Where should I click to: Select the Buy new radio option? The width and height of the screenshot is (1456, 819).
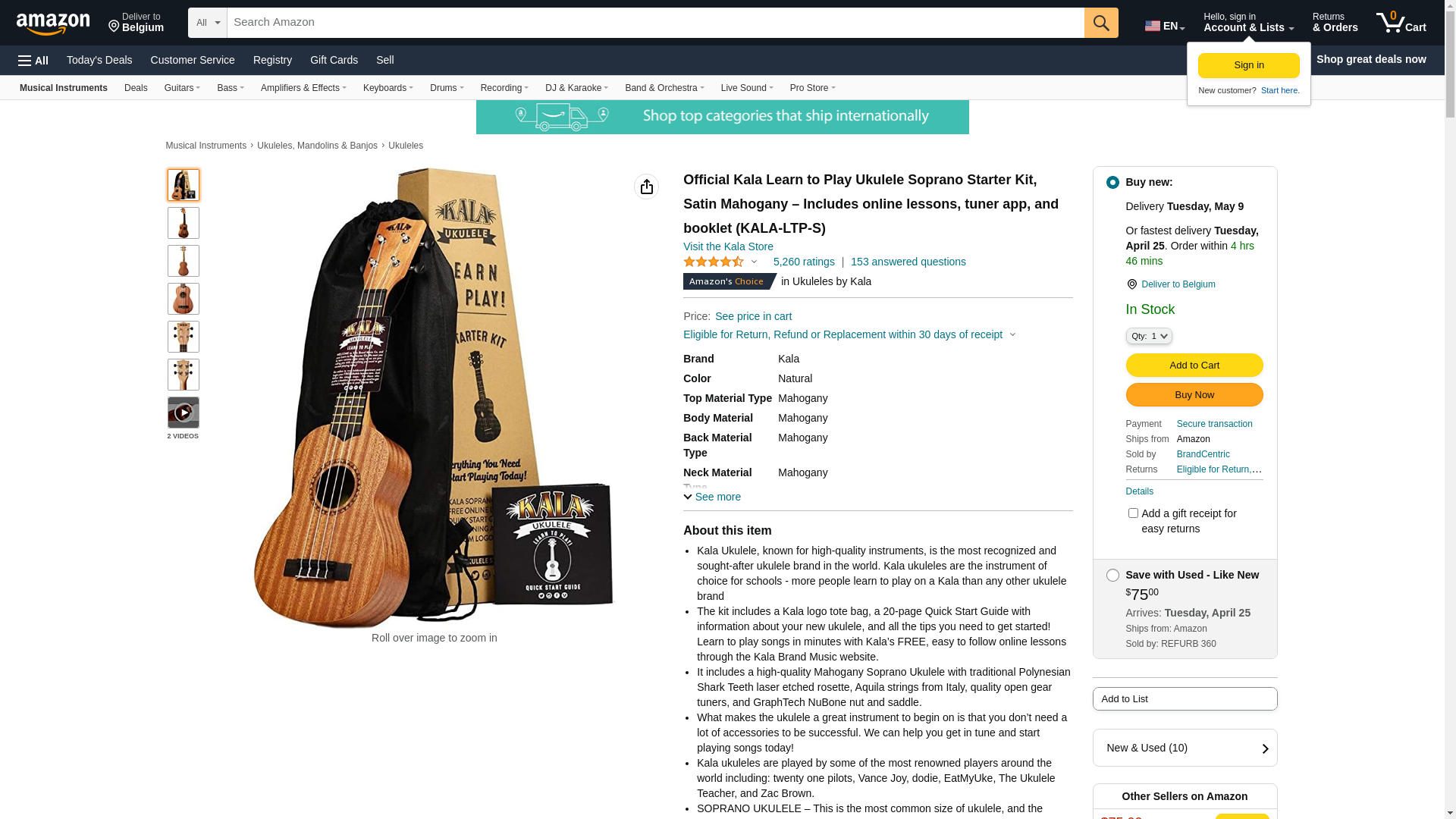[x=1112, y=183]
